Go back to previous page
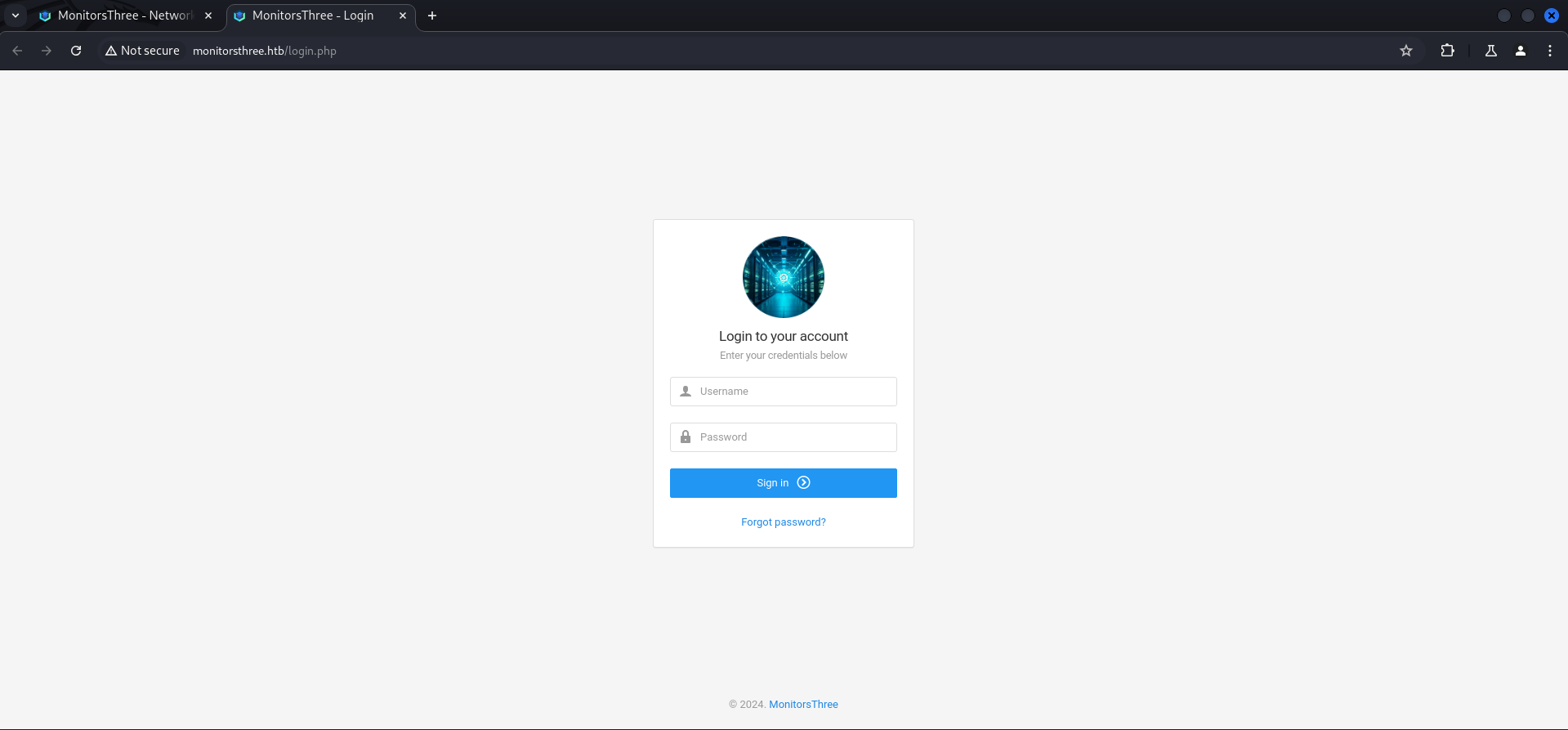The height and width of the screenshot is (730, 1568). click(x=17, y=51)
